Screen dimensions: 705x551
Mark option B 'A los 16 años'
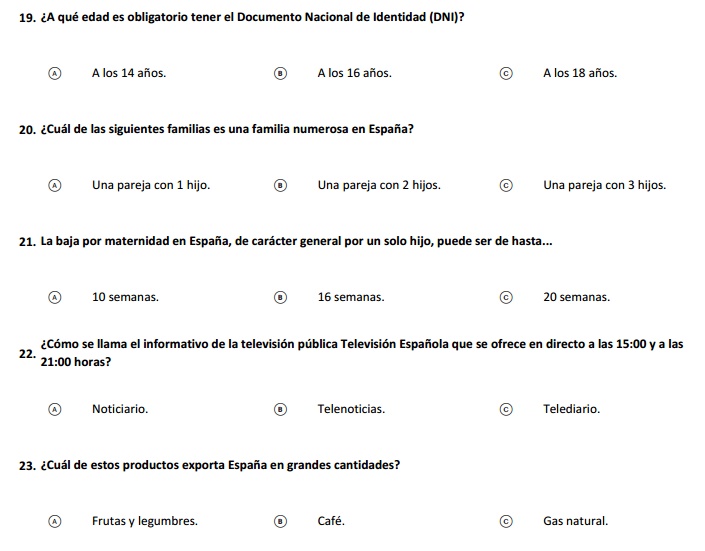click(x=280, y=73)
